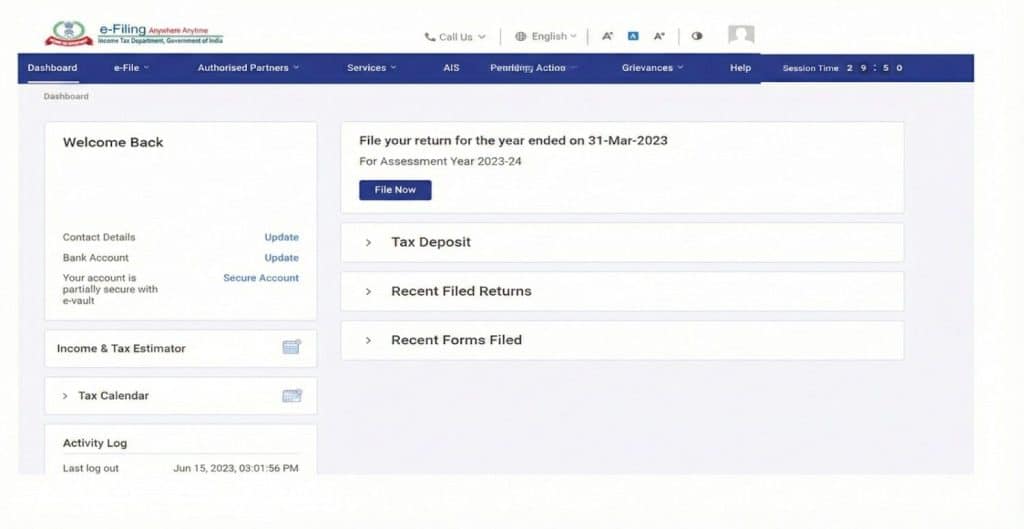Click the Bank Account label
Image resolution: width=1024 pixels, height=529 pixels.
pos(96,258)
